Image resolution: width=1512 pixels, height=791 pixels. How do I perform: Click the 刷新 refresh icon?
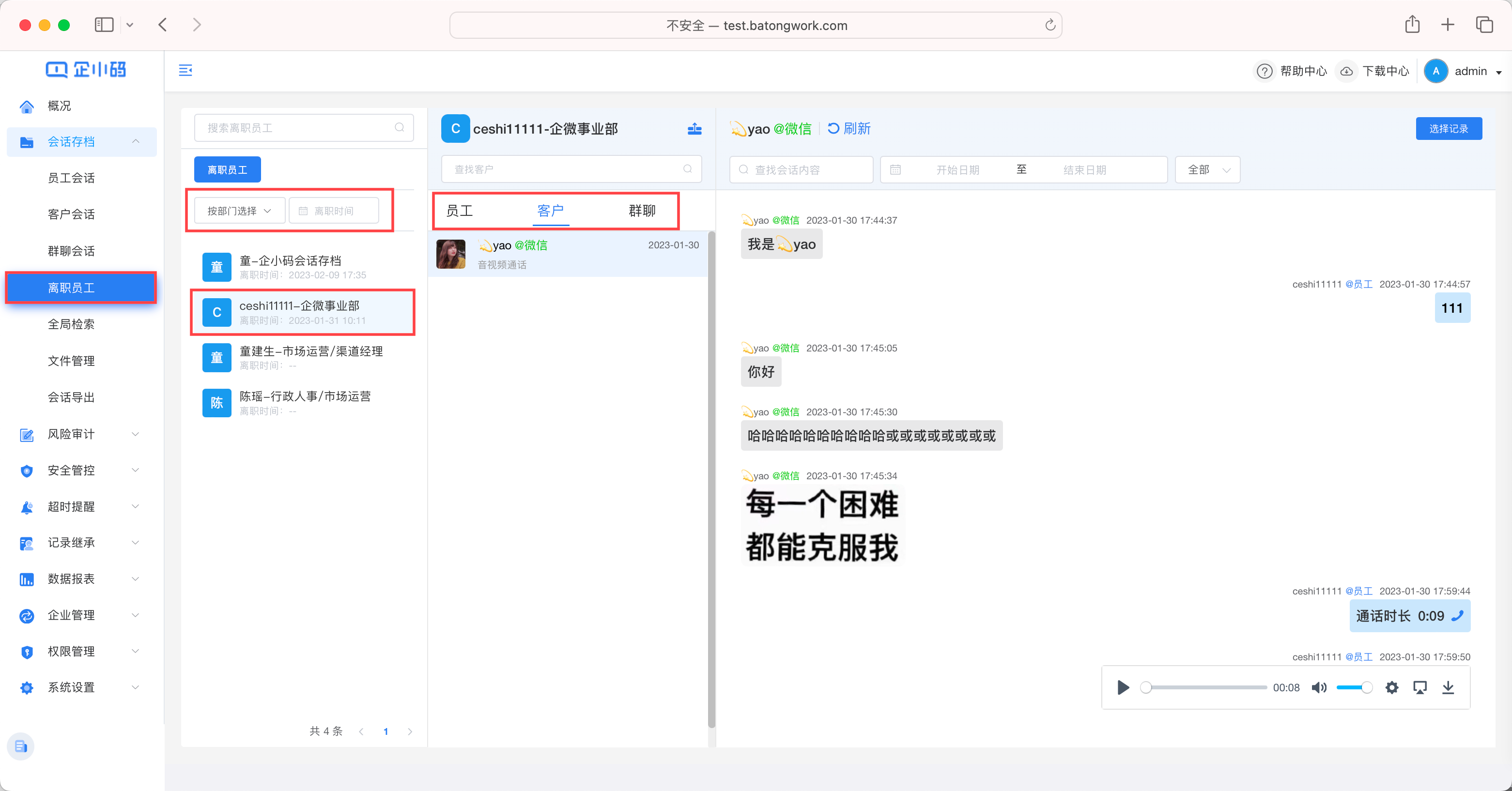coord(833,128)
